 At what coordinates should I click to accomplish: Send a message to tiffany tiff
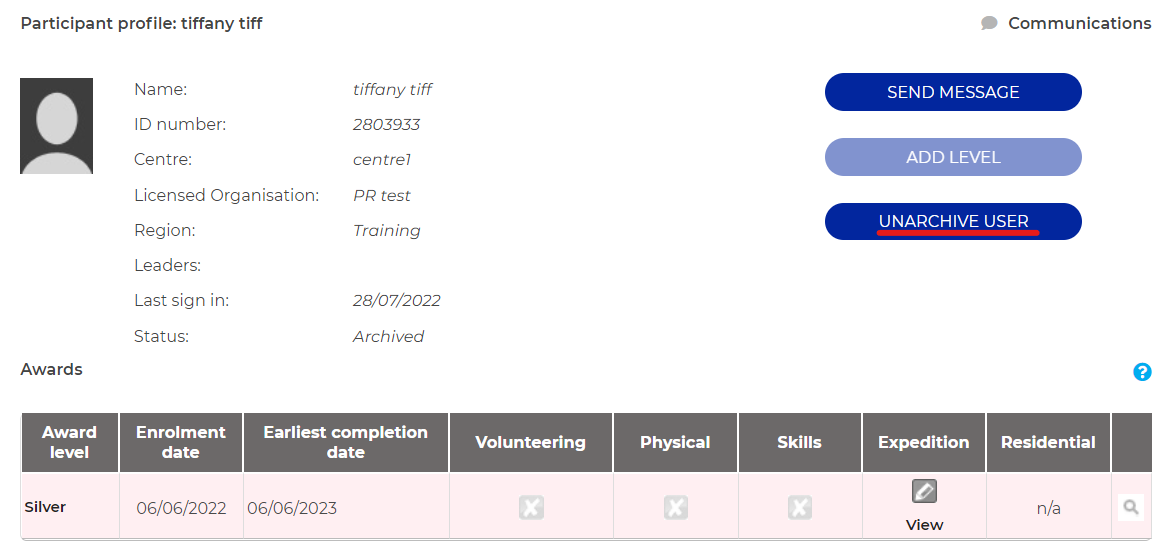[953, 92]
